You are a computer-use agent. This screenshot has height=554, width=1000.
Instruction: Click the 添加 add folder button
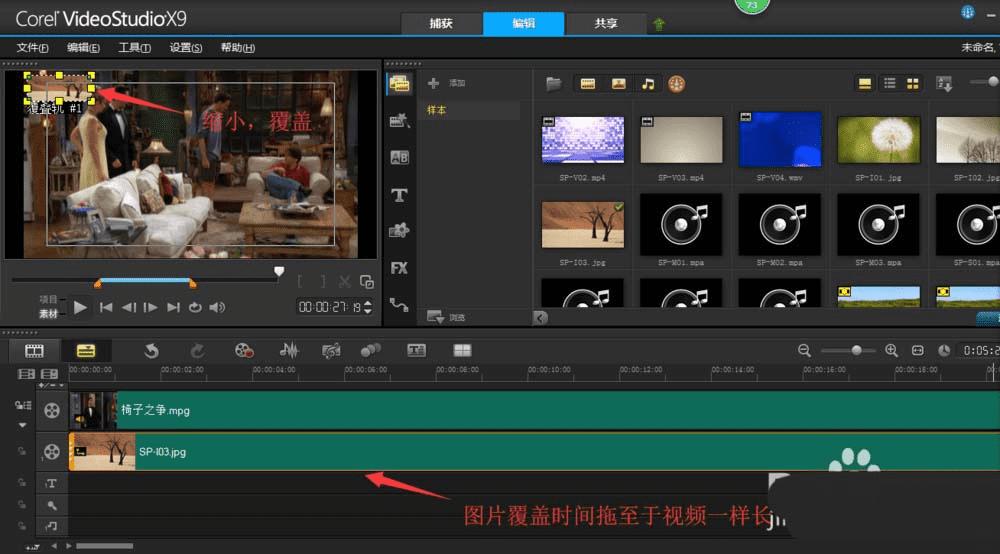point(446,83)
